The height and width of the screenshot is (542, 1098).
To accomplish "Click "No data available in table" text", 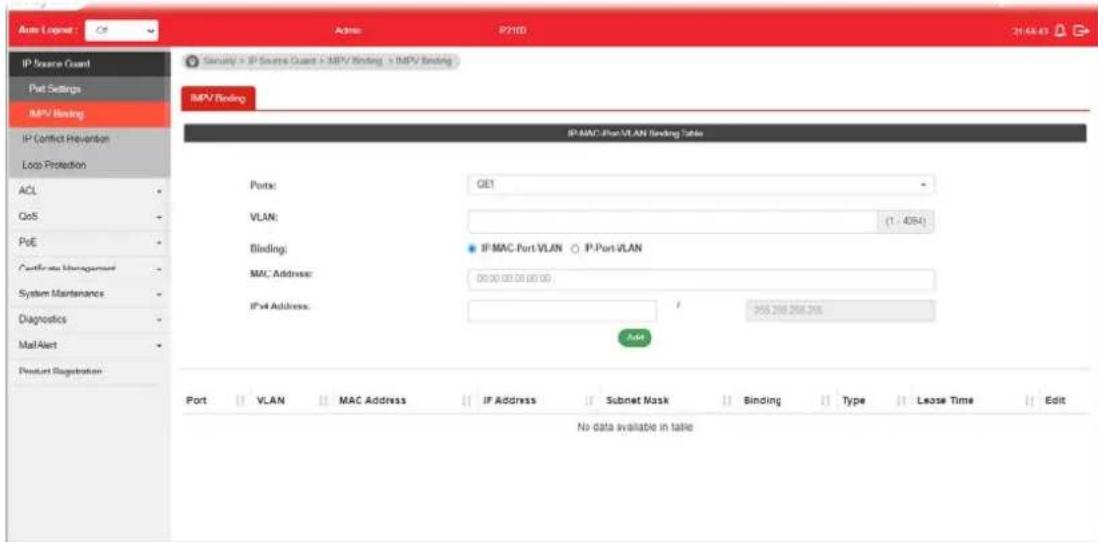I will pyautogui.click(x=634, y=427).
